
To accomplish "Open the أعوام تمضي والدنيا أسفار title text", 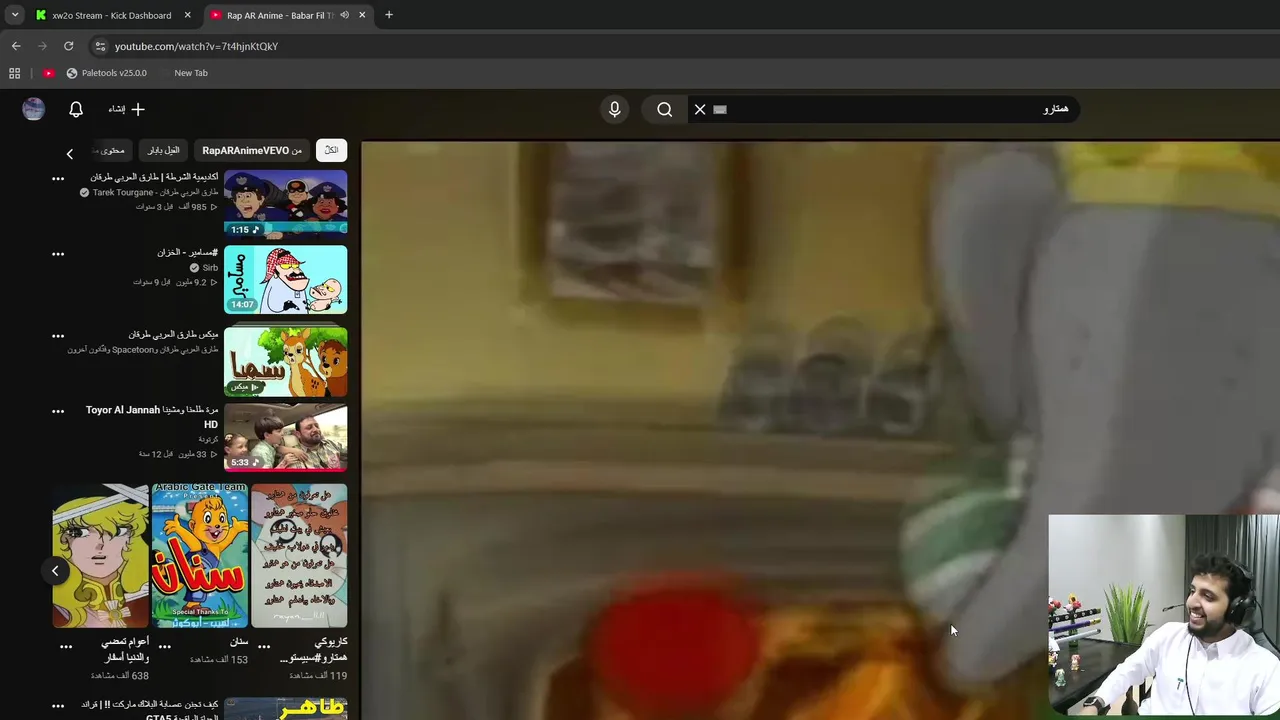I will click(125, 650).
